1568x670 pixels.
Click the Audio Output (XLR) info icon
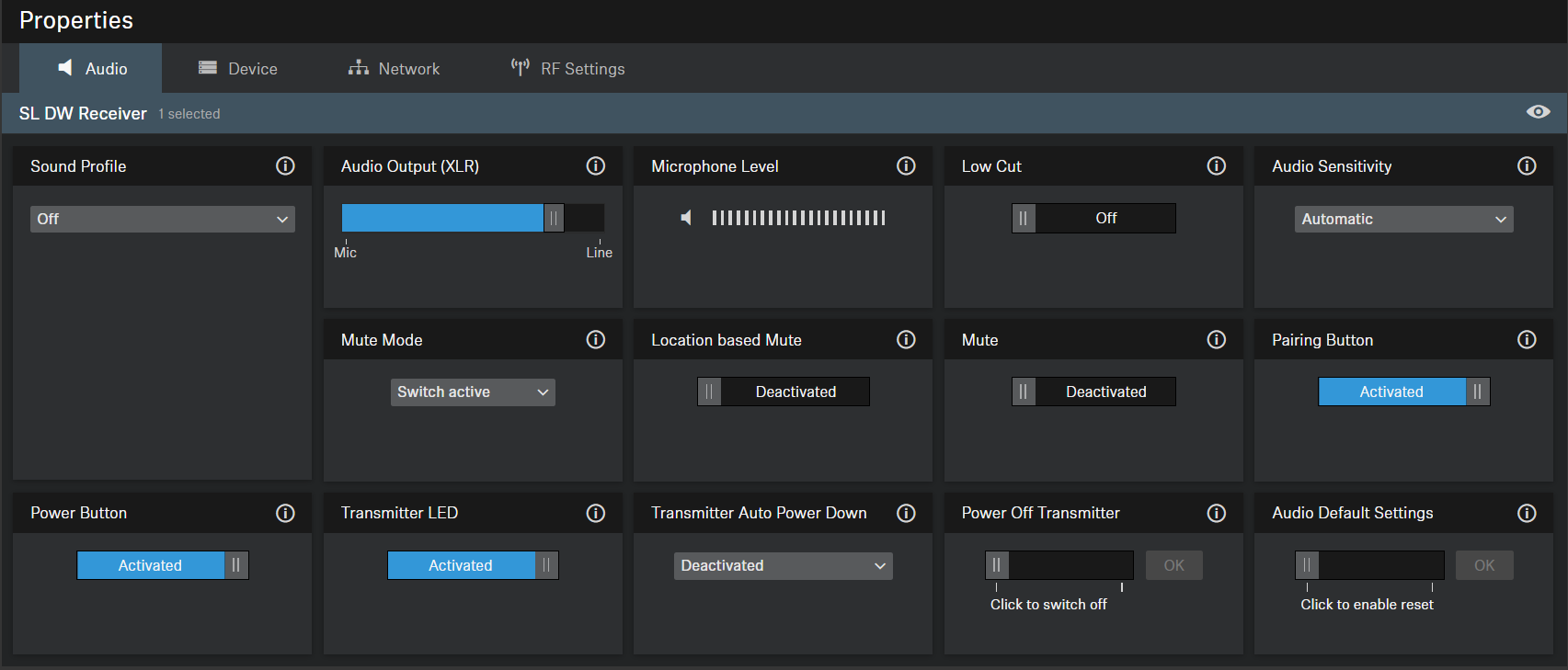click(596, 165)
